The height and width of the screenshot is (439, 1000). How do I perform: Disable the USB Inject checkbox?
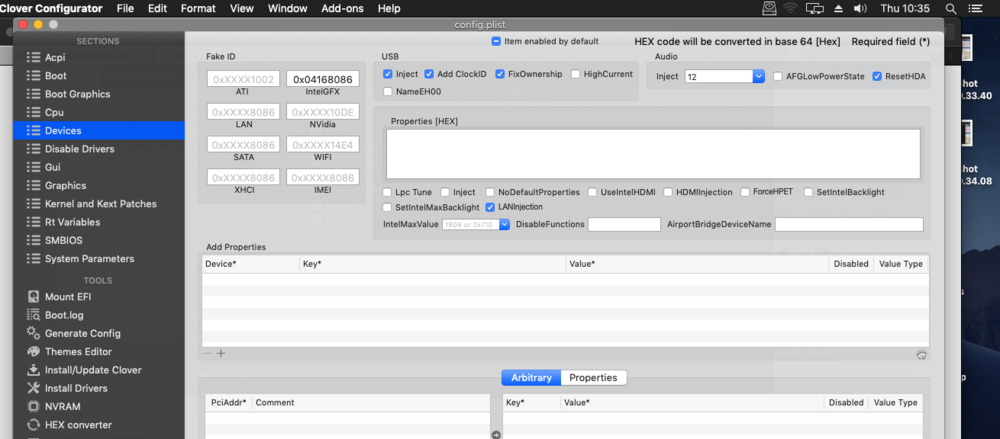(x=388, y=74)
